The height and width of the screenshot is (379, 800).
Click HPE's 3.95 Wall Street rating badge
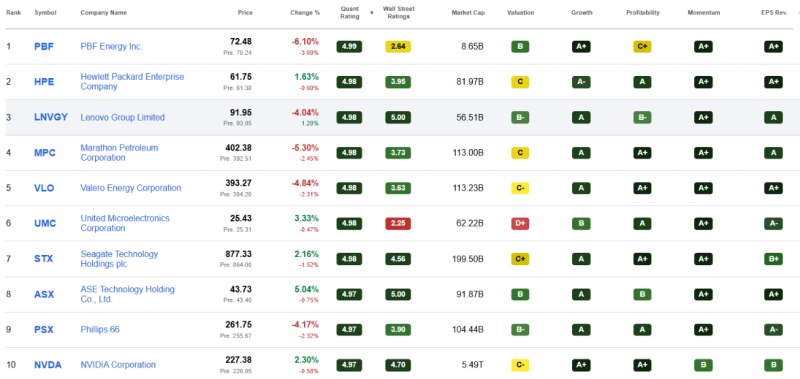tap(398, 82)
